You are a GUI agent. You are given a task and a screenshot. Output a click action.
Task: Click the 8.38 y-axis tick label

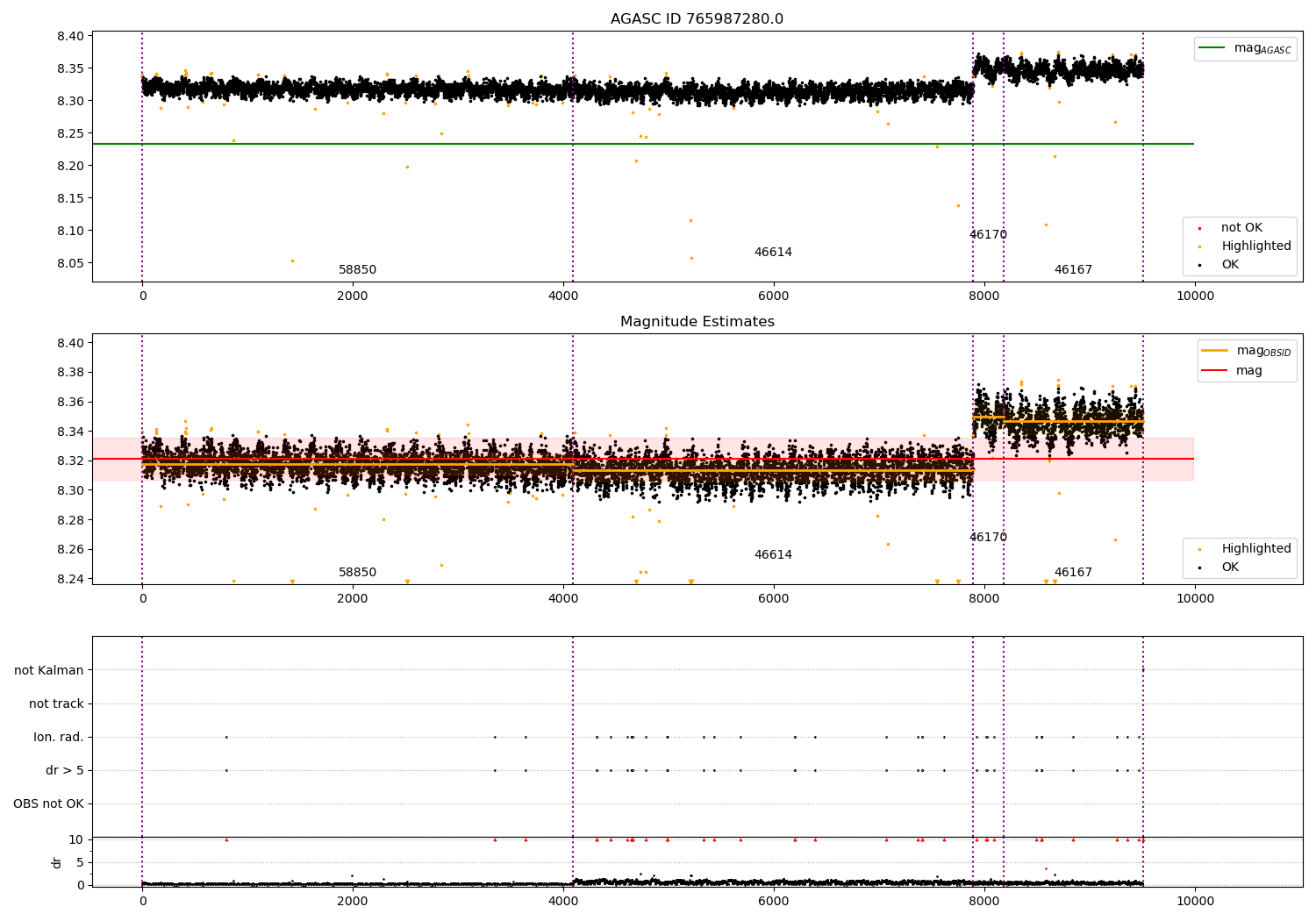click(x=70, y=373)
